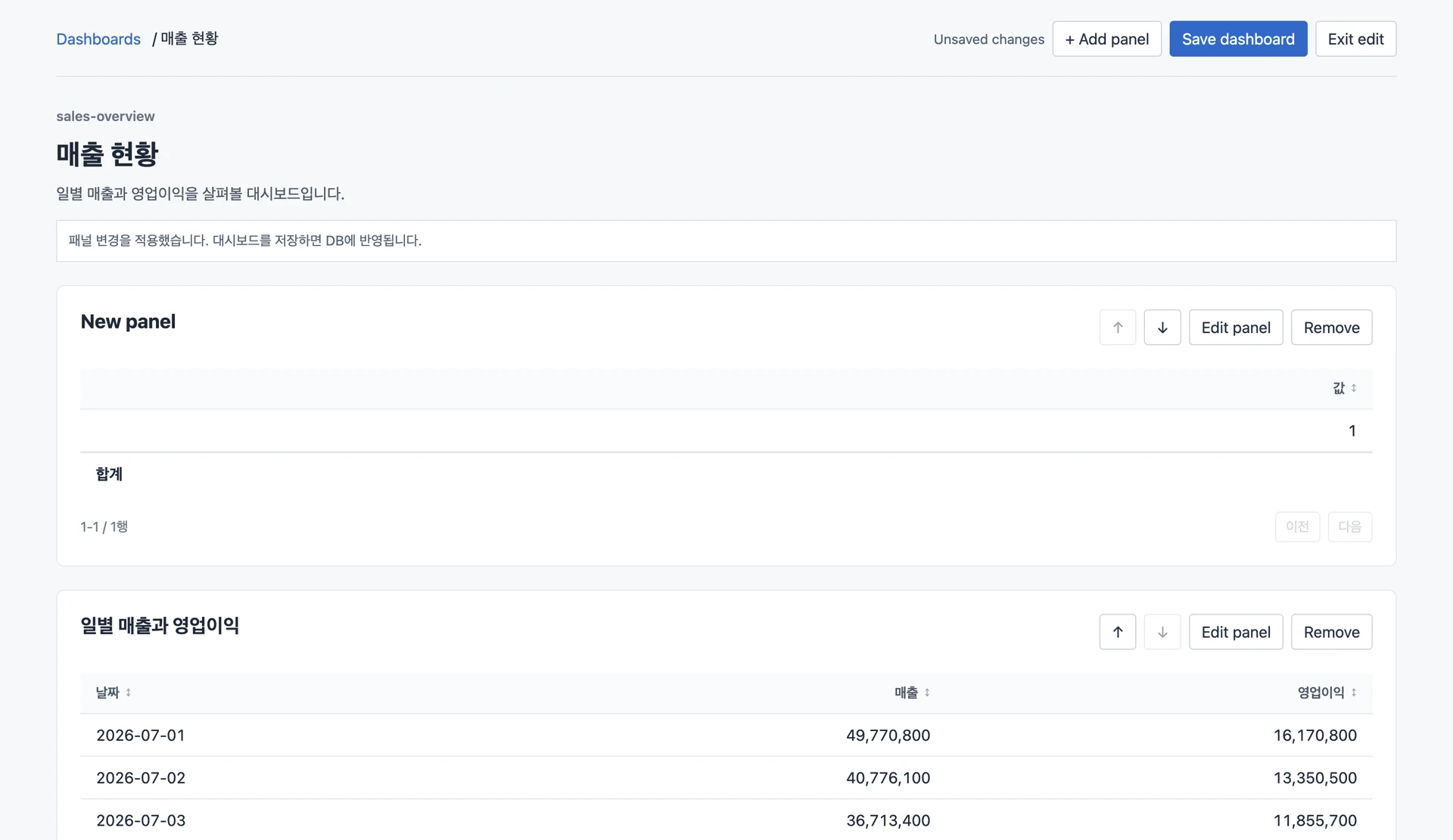The image size is (1453, 840).
Task: Click the Unsaved changes status text
Action: 988,39
